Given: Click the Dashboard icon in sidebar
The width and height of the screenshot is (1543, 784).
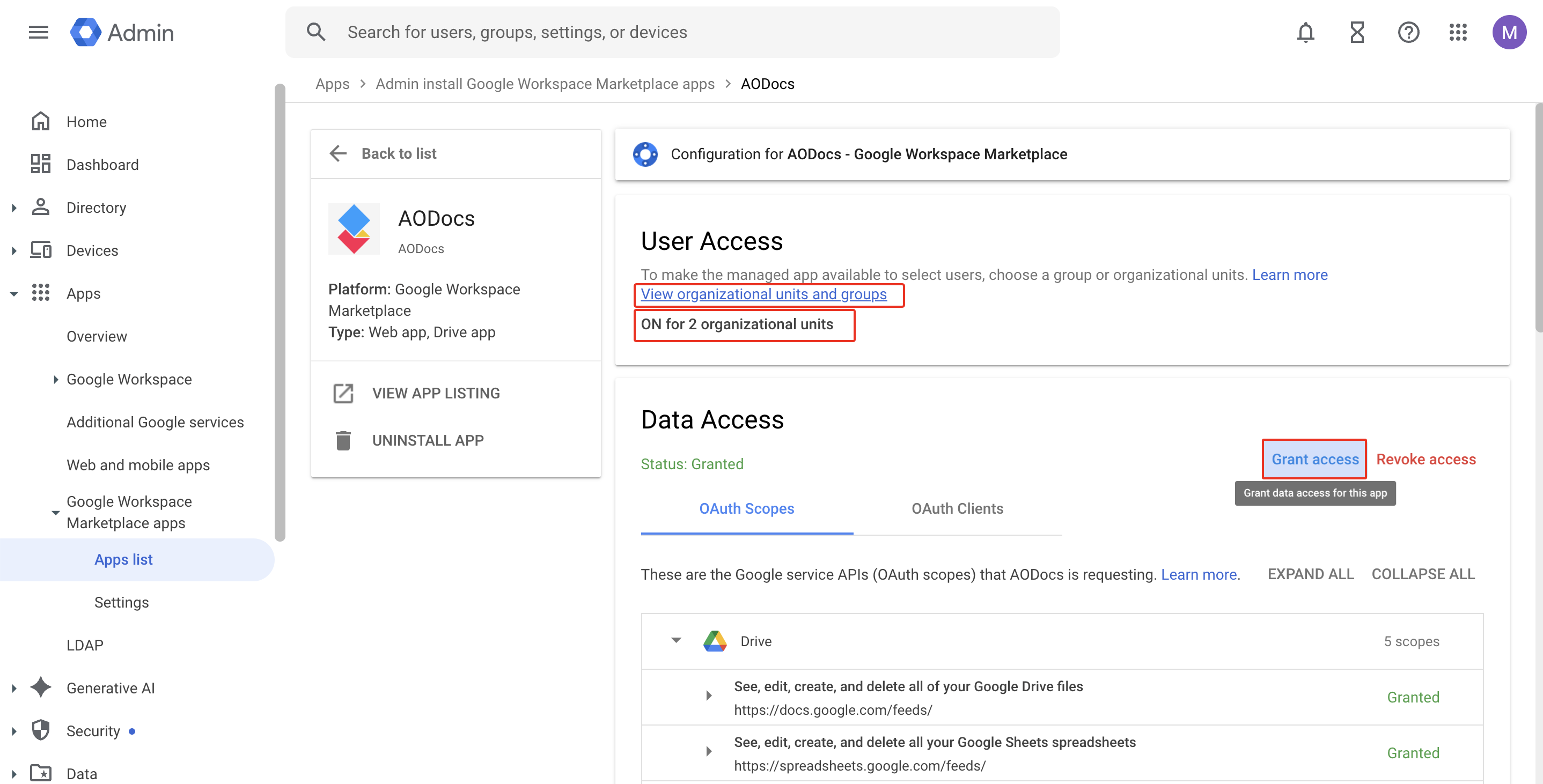Looking at the screenshot, I should (x=40, y=164).
